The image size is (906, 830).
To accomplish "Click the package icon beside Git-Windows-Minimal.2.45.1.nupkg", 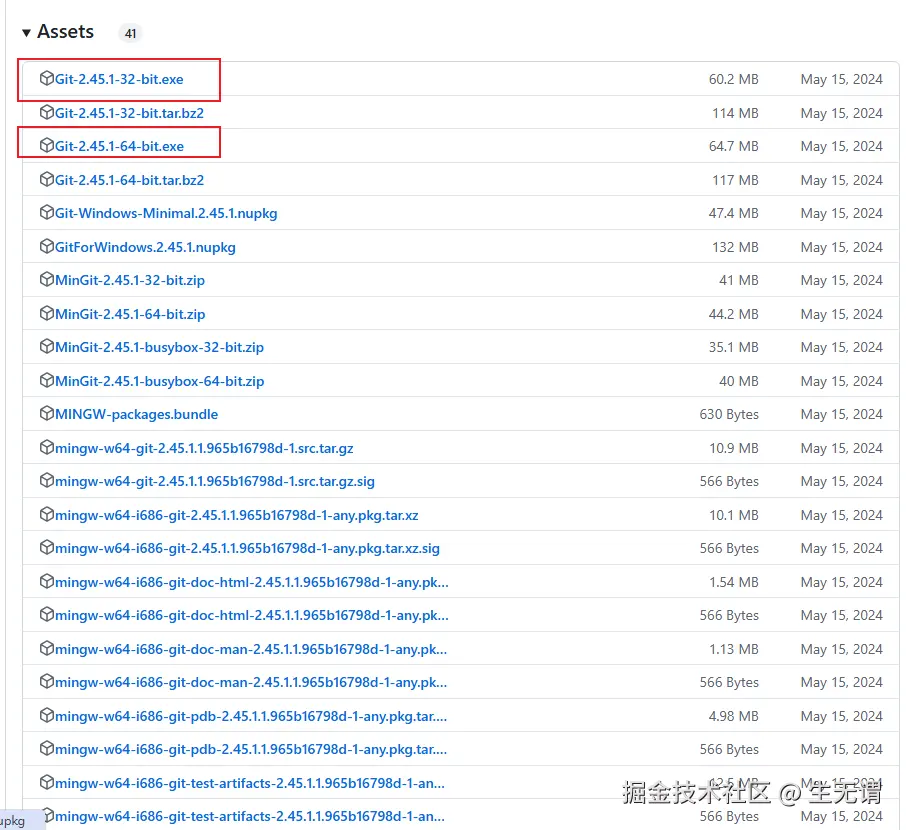I will (47, 212).
